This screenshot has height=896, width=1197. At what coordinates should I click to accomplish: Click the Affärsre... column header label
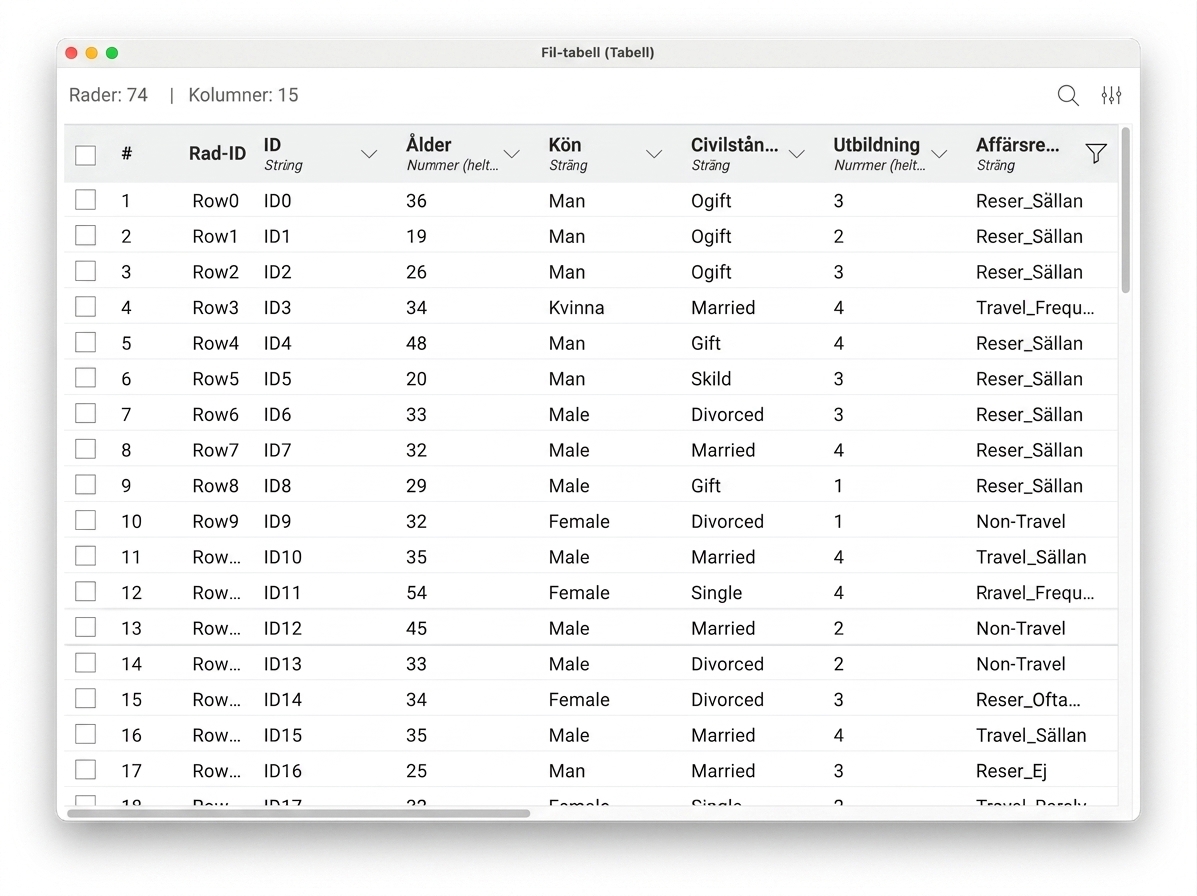(x=1017, y=145)
